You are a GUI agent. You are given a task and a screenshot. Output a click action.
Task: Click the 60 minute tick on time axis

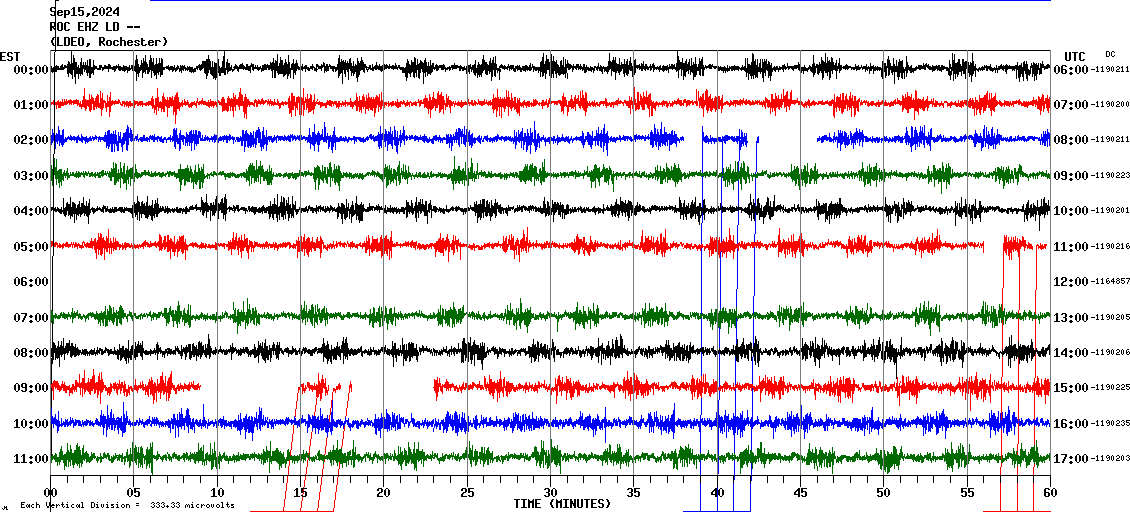(x=1050, y=493)
